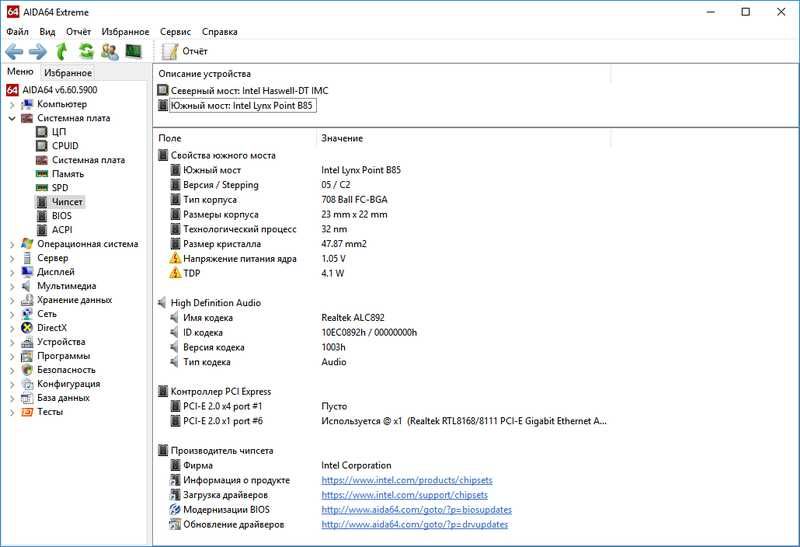Expand the Сервер tree node
The image size is (800, 547).
coord(12,258)
